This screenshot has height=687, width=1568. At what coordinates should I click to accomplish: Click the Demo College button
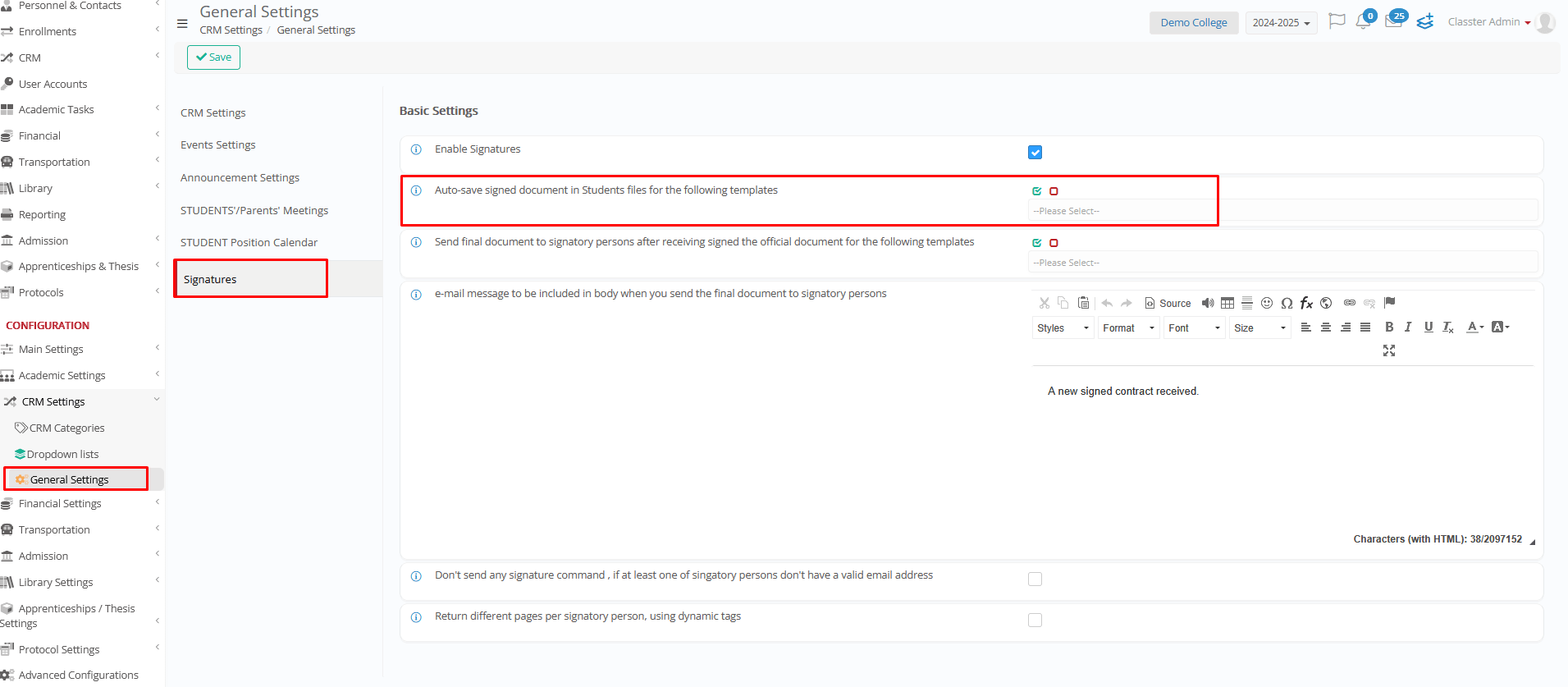[x=1193, y=23]
